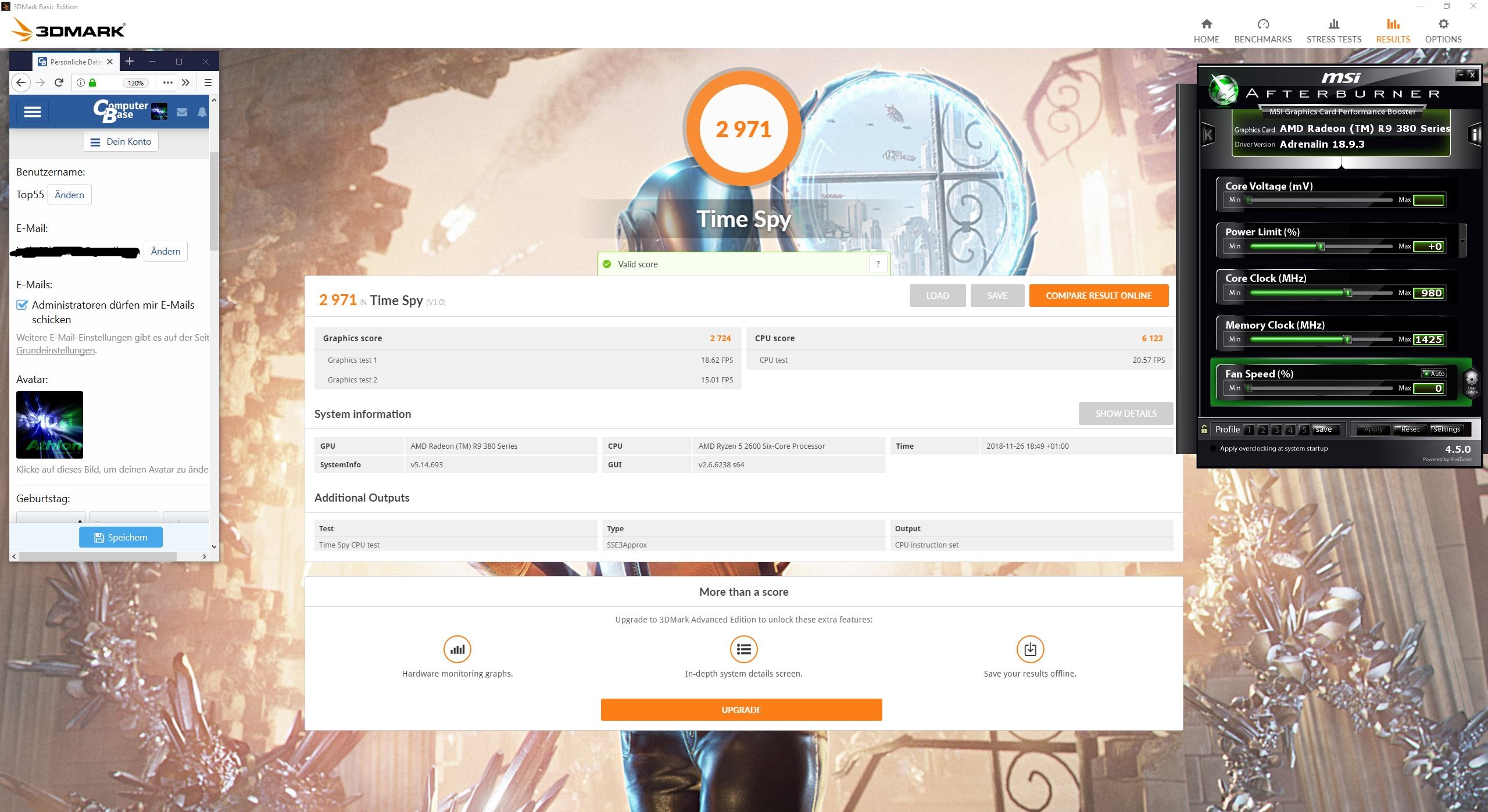The height and width of the screenshot is (812, 1488).
Task: Click the Memory Clock slider handle
Action: [x=1347, y=339]
